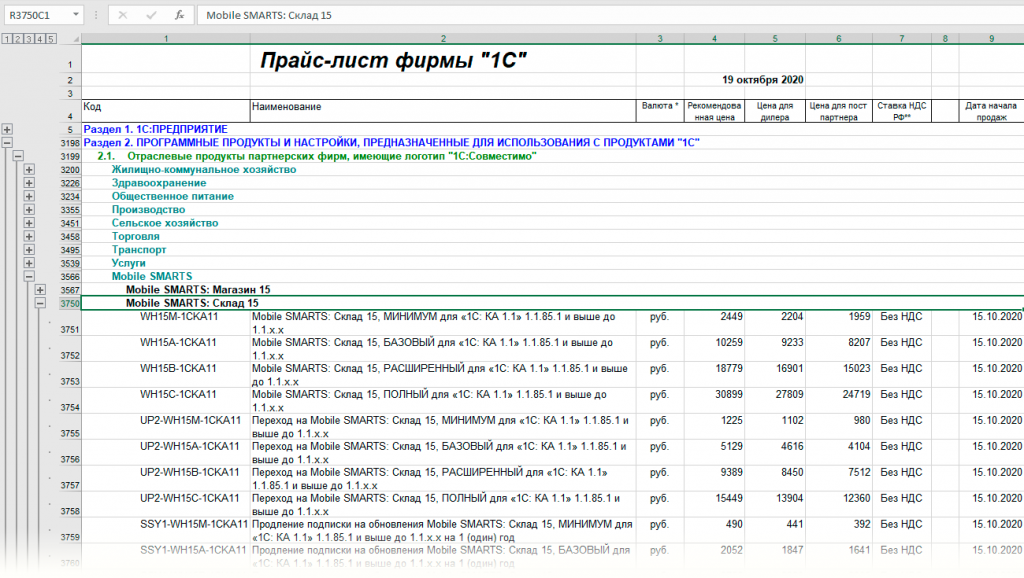Select column 7 header
Viewport: 1024px width, 578px height.
(901, 39)
